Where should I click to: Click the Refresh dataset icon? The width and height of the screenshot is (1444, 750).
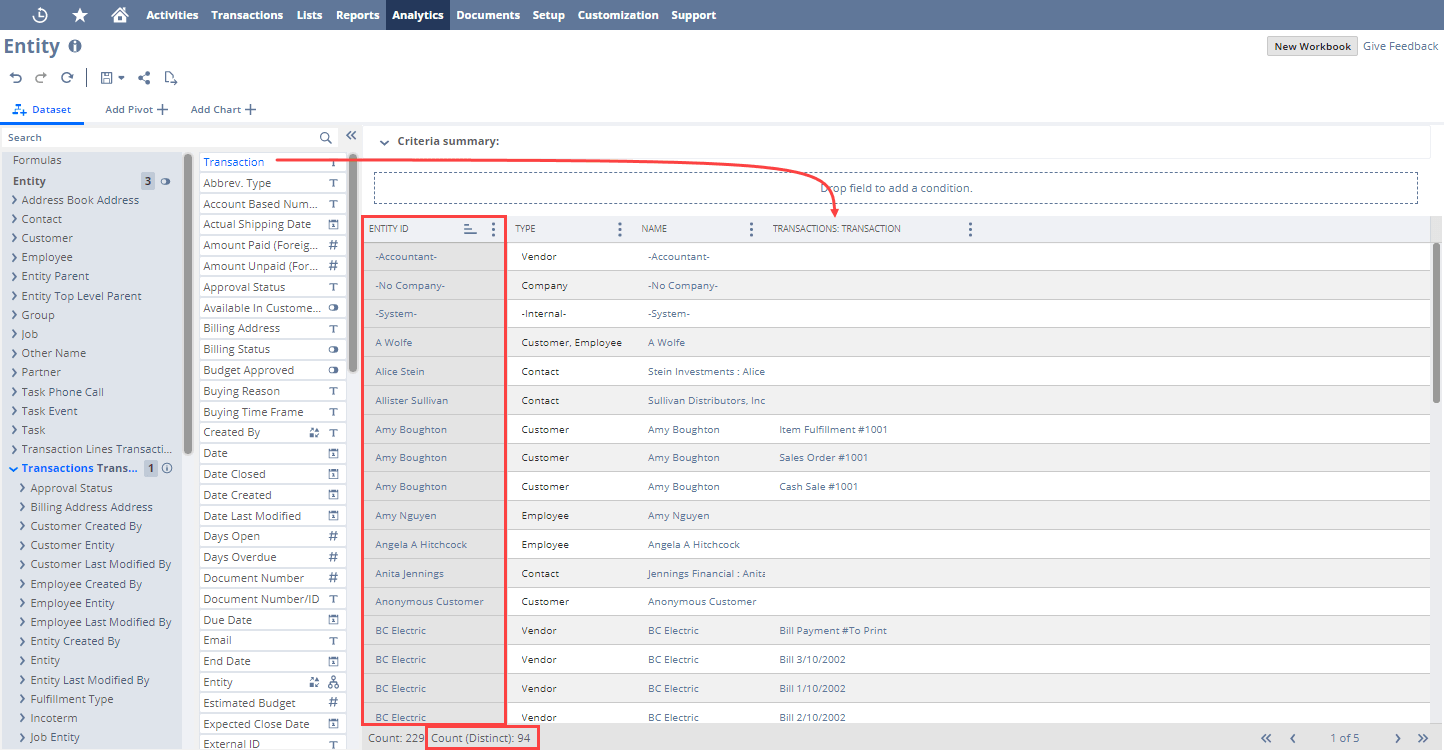tap(67, 77)
